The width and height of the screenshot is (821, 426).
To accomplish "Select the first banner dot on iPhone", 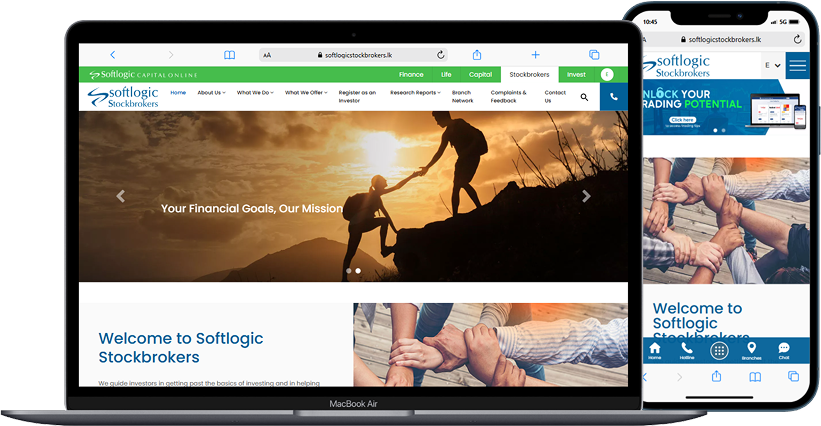I will click(x=715, y=130).
